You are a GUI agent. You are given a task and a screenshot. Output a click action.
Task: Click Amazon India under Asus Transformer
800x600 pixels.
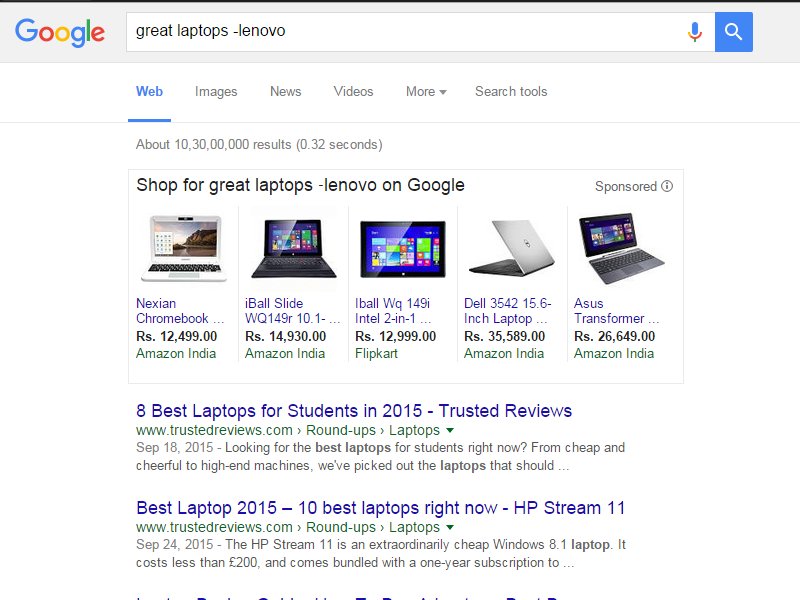click(614, 354)
